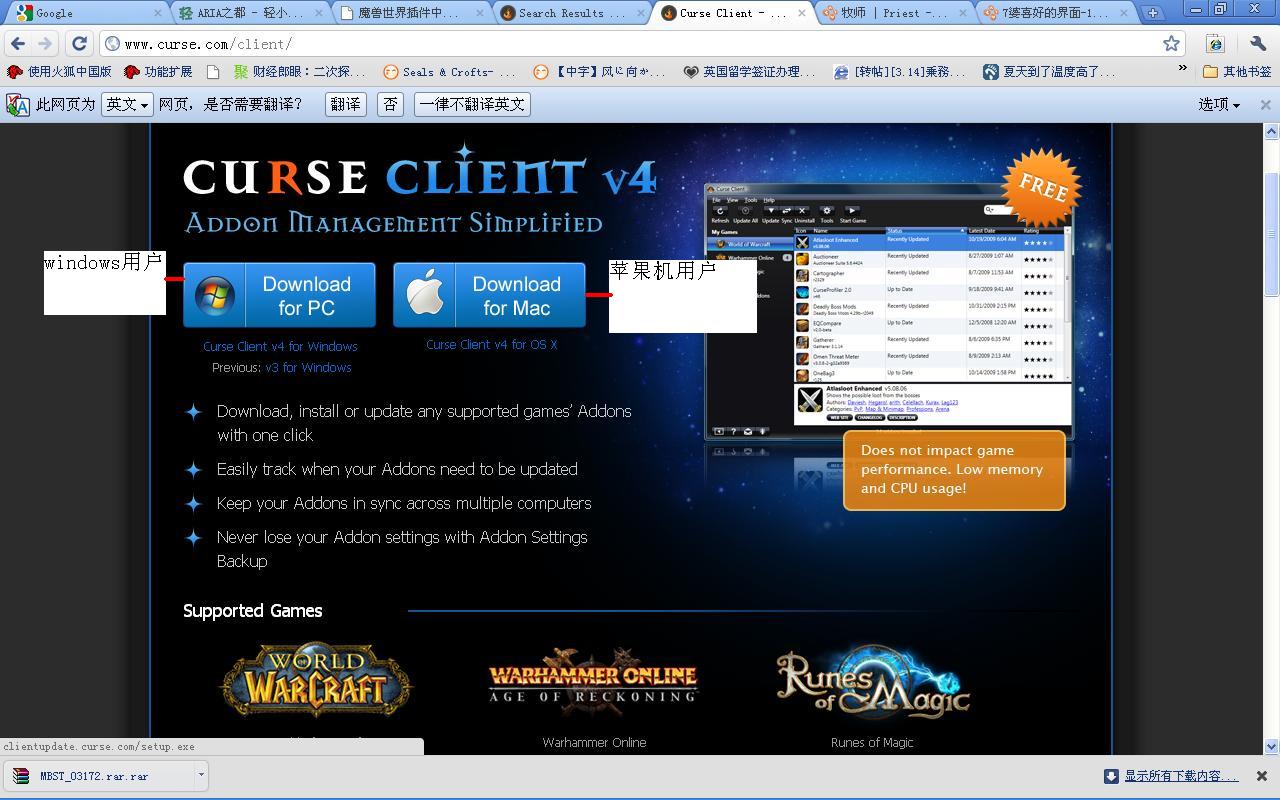This screenshot has height=800, width=1280.
Task: Click the Runes of Magic logo
Action: (x=872, y=682)
